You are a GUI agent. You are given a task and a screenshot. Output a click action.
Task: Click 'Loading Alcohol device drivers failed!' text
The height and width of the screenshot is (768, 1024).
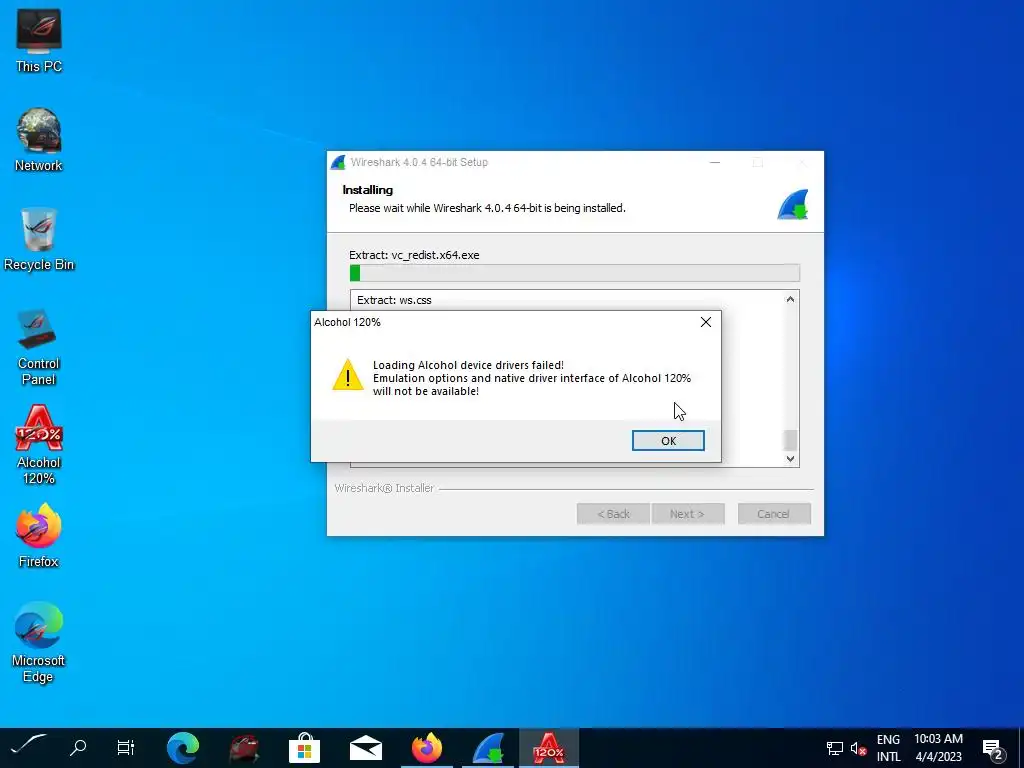pyautogui.click(x=468, y=365)
